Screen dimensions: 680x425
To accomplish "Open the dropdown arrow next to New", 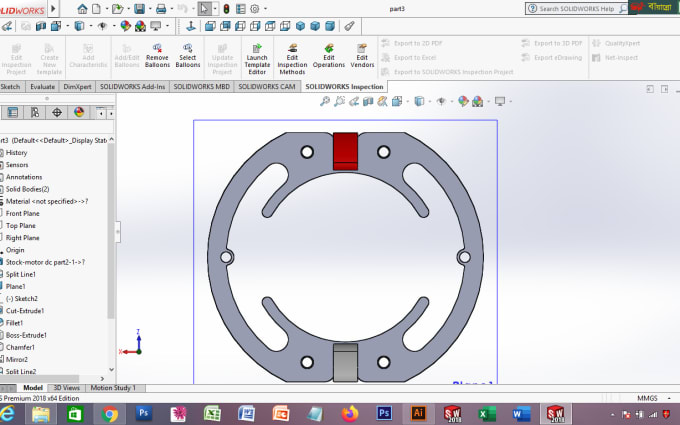I will (x=105, y=8).
